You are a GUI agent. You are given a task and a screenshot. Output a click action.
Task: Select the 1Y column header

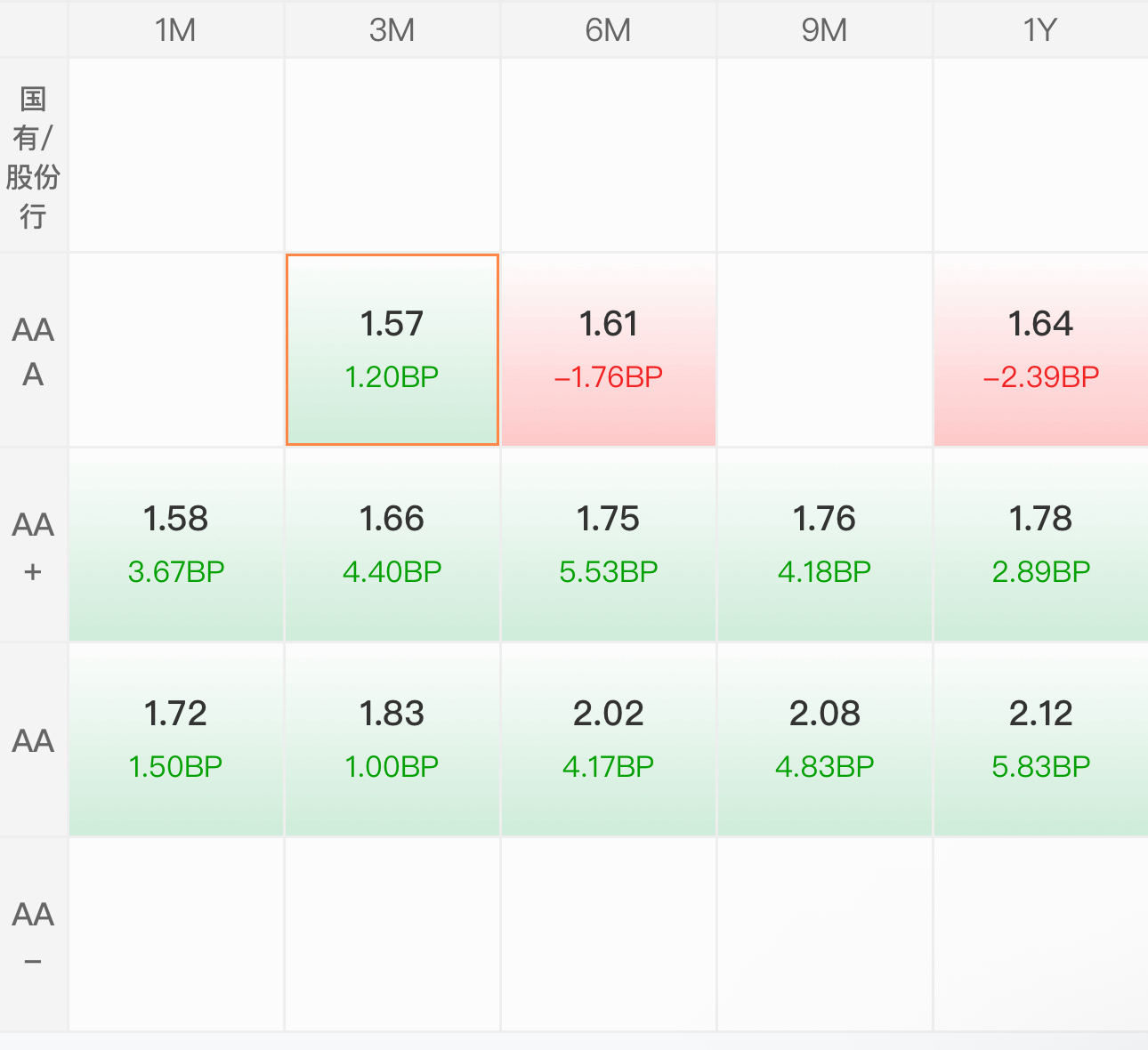[1040, 30]
